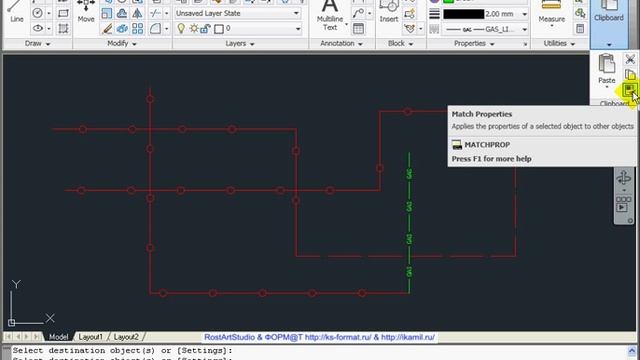
Task: Expand the Annotation panel
Action: (341, 43)
